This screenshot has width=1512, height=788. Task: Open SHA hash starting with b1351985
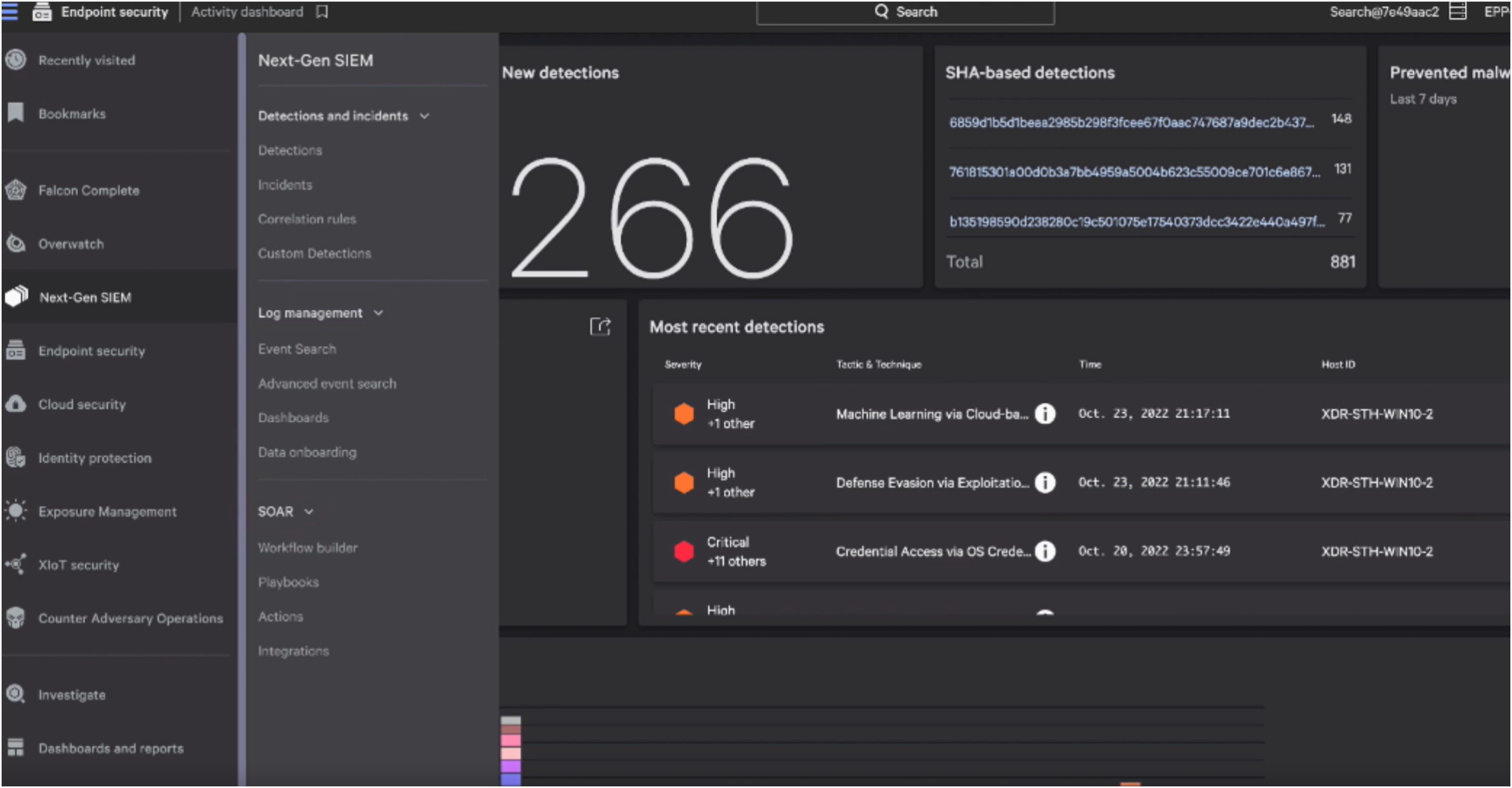point(1137,222)
